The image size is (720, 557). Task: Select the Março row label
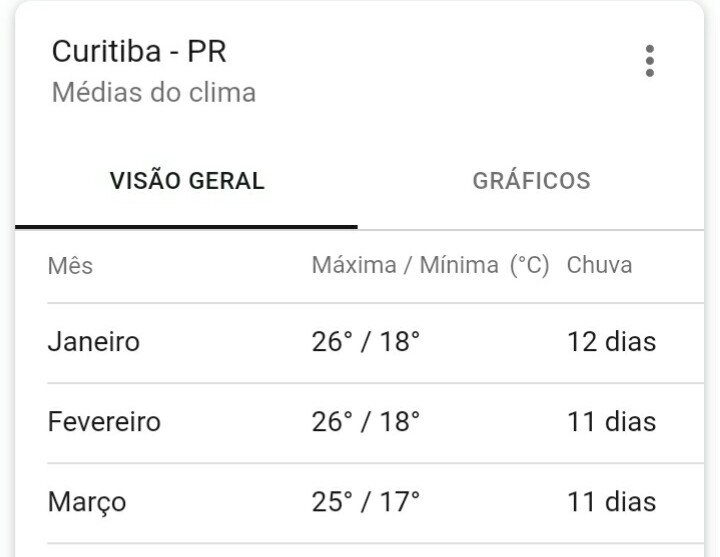coord(87,502)
